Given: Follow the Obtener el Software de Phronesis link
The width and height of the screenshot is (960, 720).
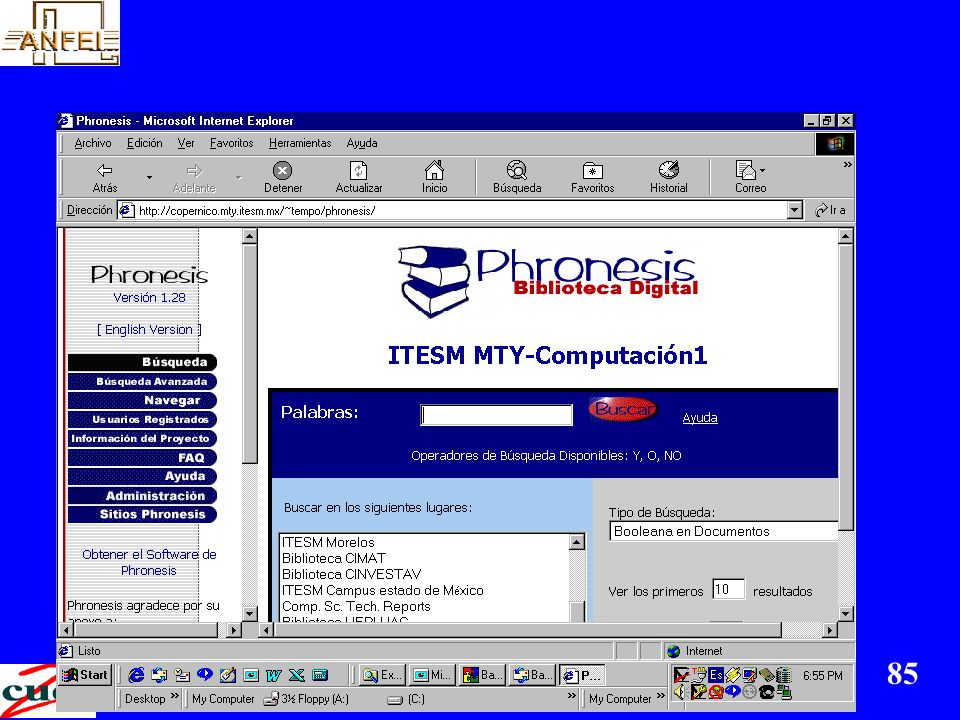Looking at the screenshot, I should pos(149,562).
